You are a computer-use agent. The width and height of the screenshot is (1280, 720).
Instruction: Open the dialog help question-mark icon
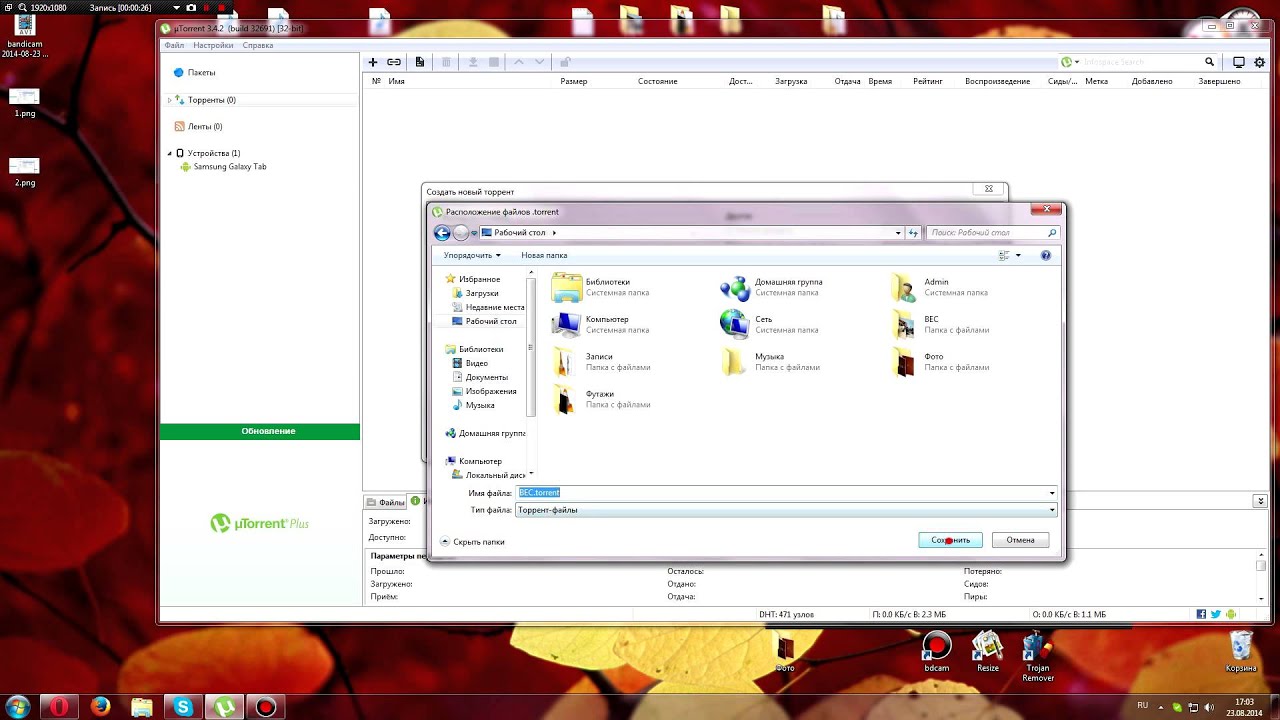point(1046,256)
